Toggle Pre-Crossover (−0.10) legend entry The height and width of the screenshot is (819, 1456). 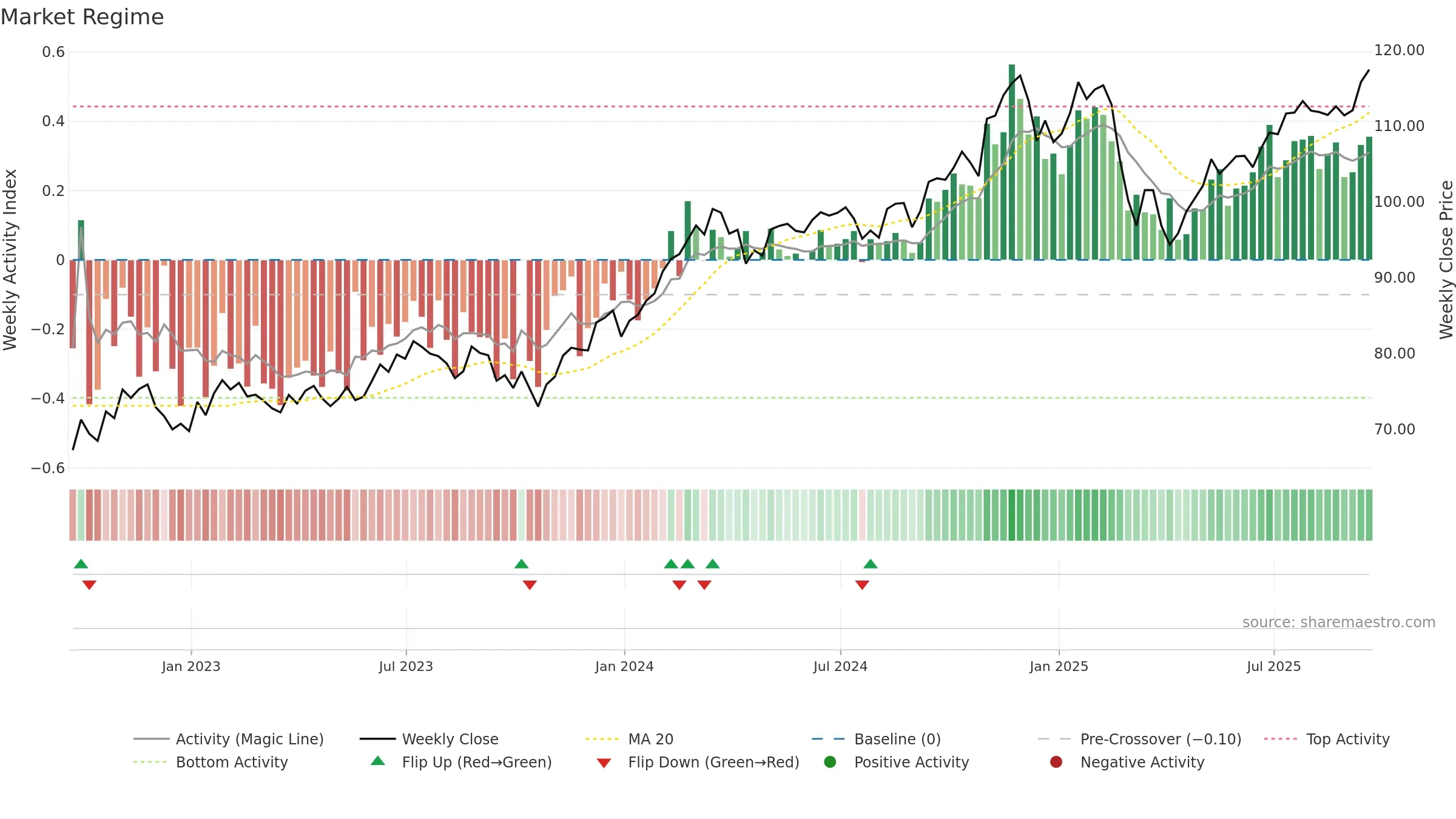1139,739
